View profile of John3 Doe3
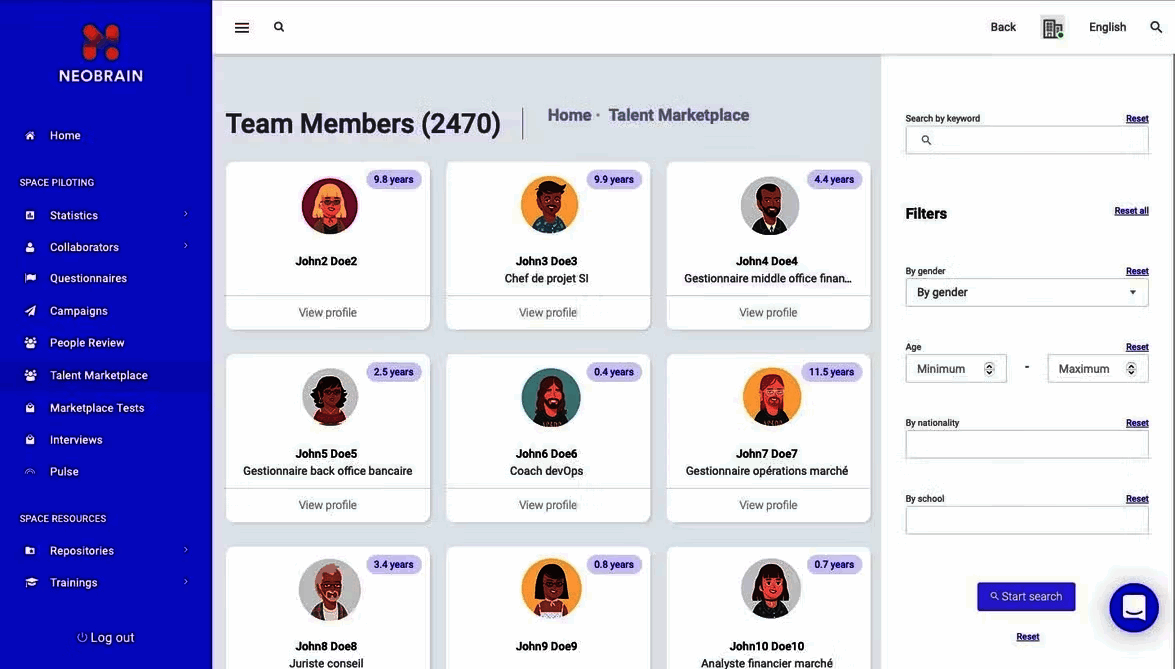 tap(547, 311)
